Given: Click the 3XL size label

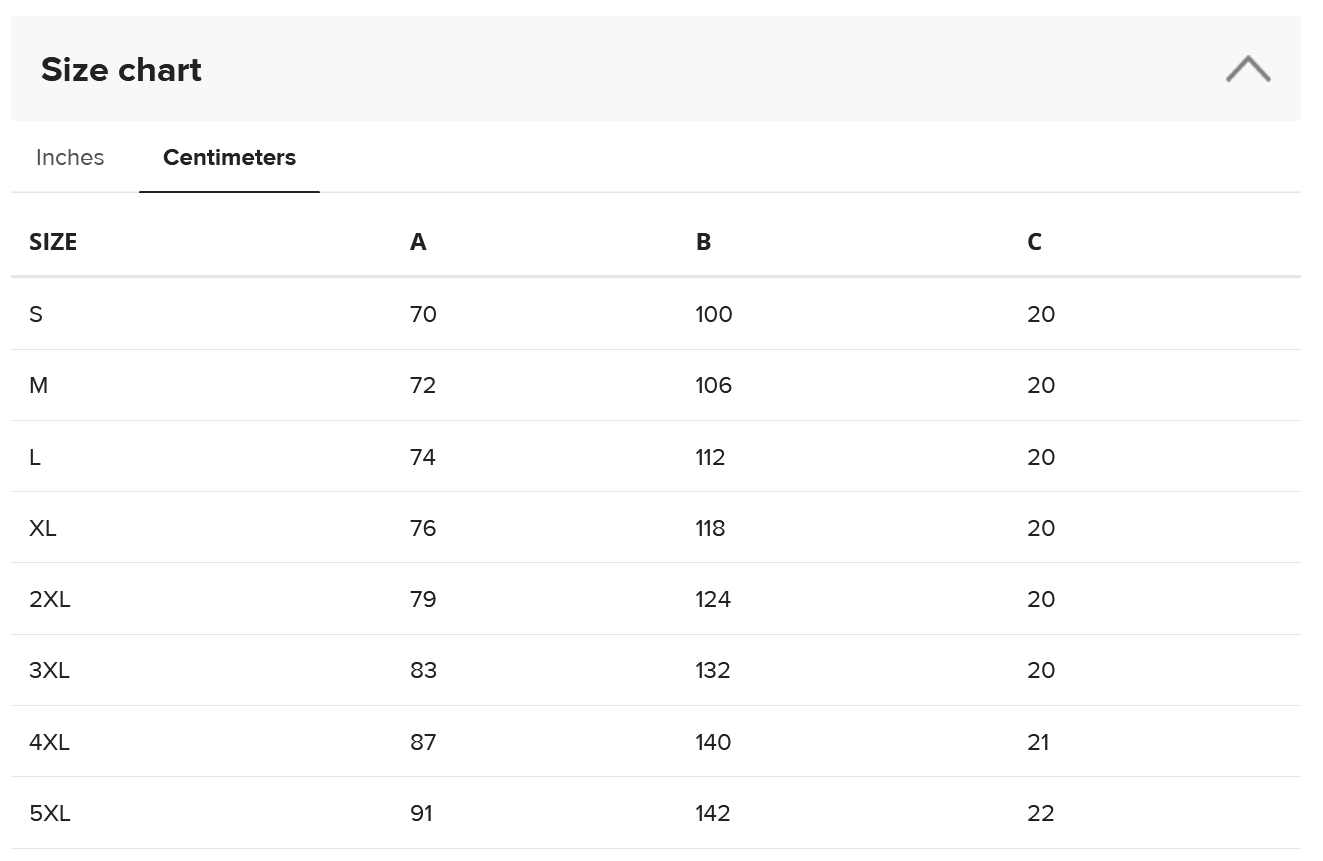Looking at the screenshot, I should coord(50,671).
